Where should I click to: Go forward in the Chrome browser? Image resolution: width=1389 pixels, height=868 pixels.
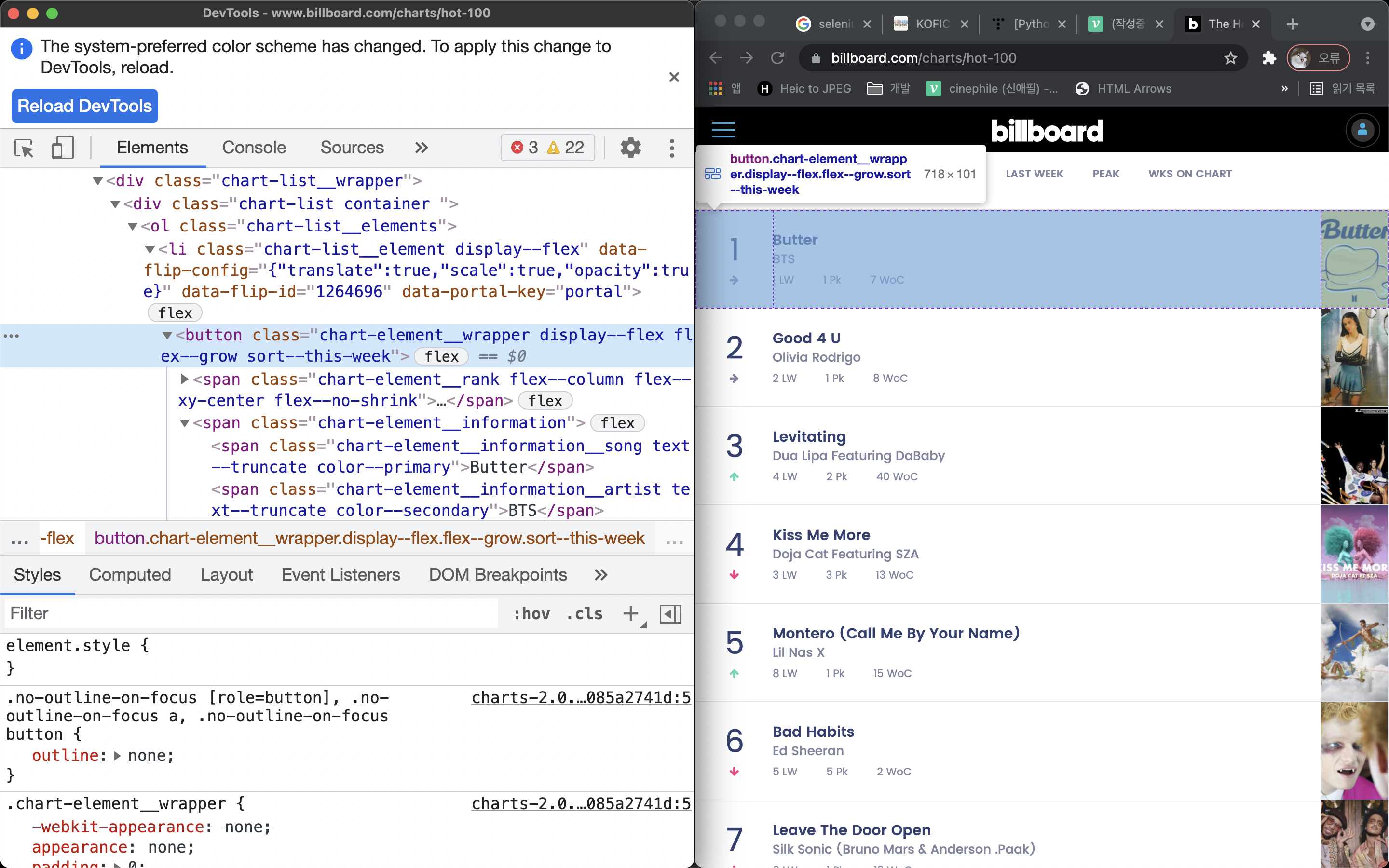pyautogui.click(x=746, y=58)
